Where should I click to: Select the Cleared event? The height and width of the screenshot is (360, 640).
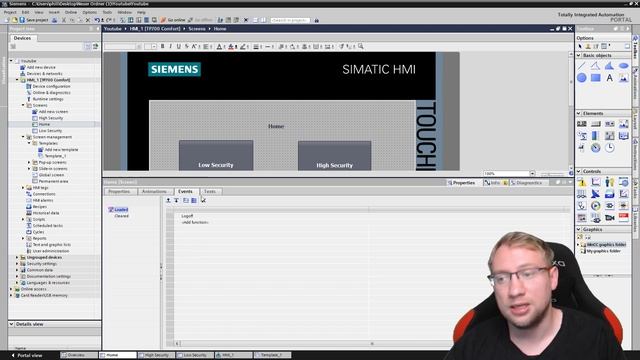[122, 216]
